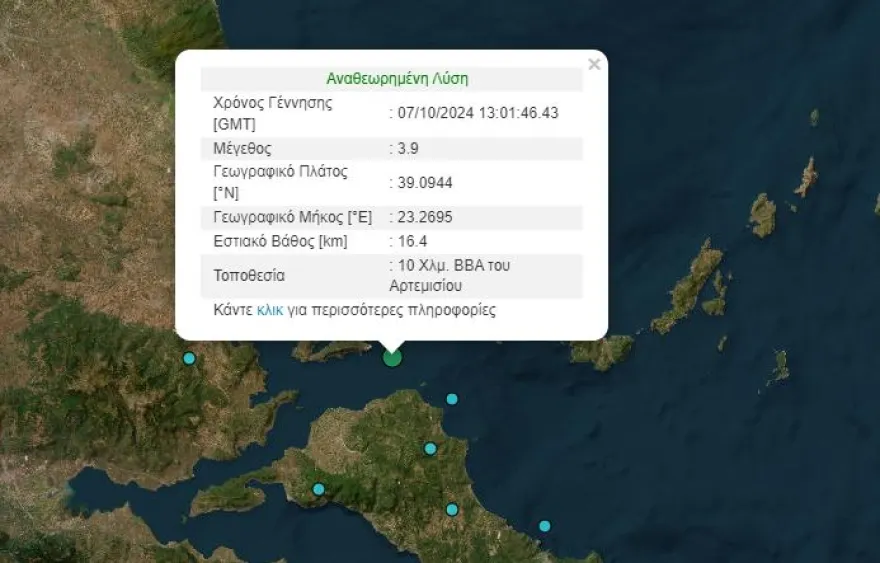
Task: Click the cyan marker in inland northern Evia
Action: click(x=430, y=448)
